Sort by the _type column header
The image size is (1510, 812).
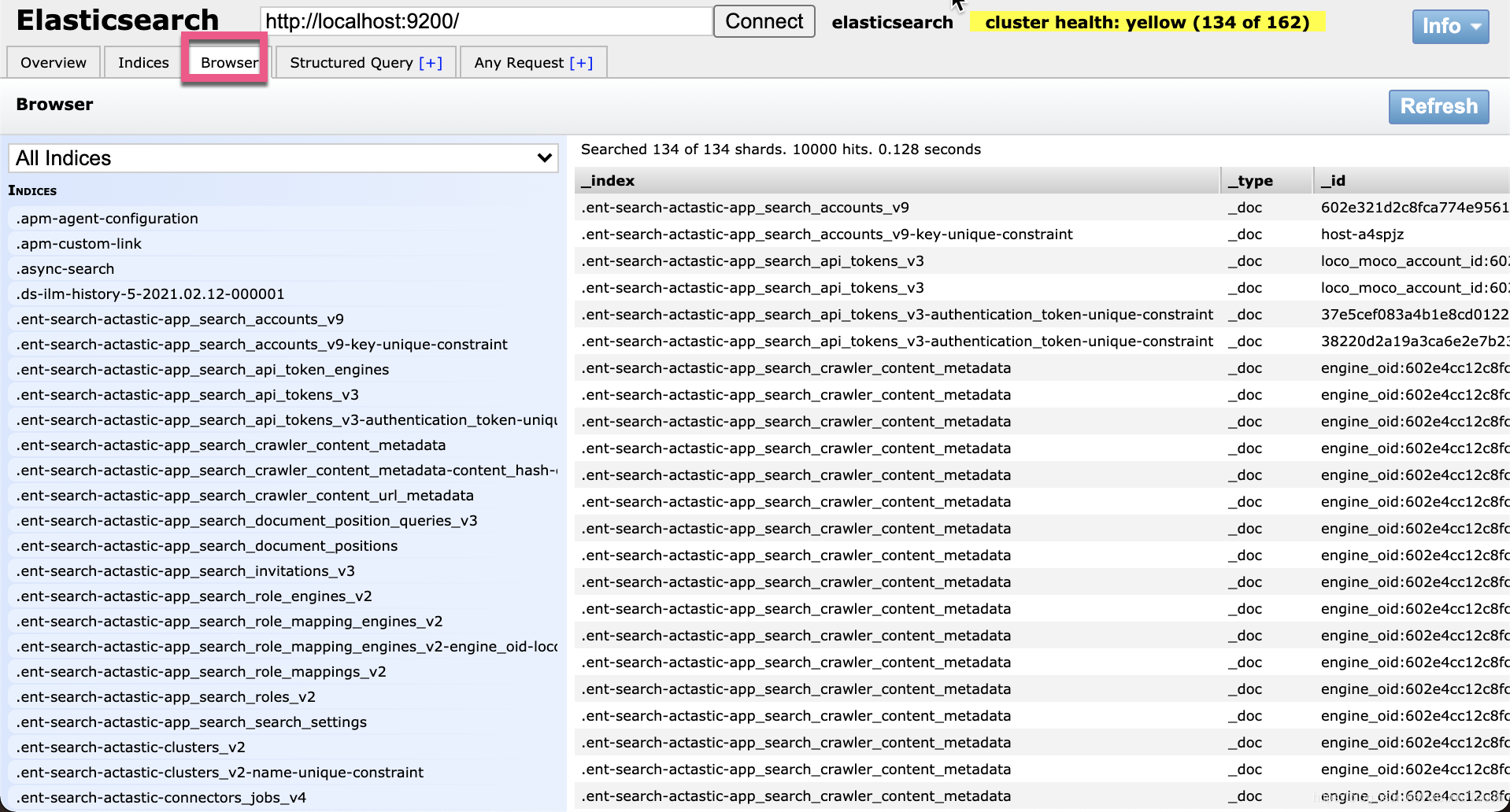click(1267, 180)
